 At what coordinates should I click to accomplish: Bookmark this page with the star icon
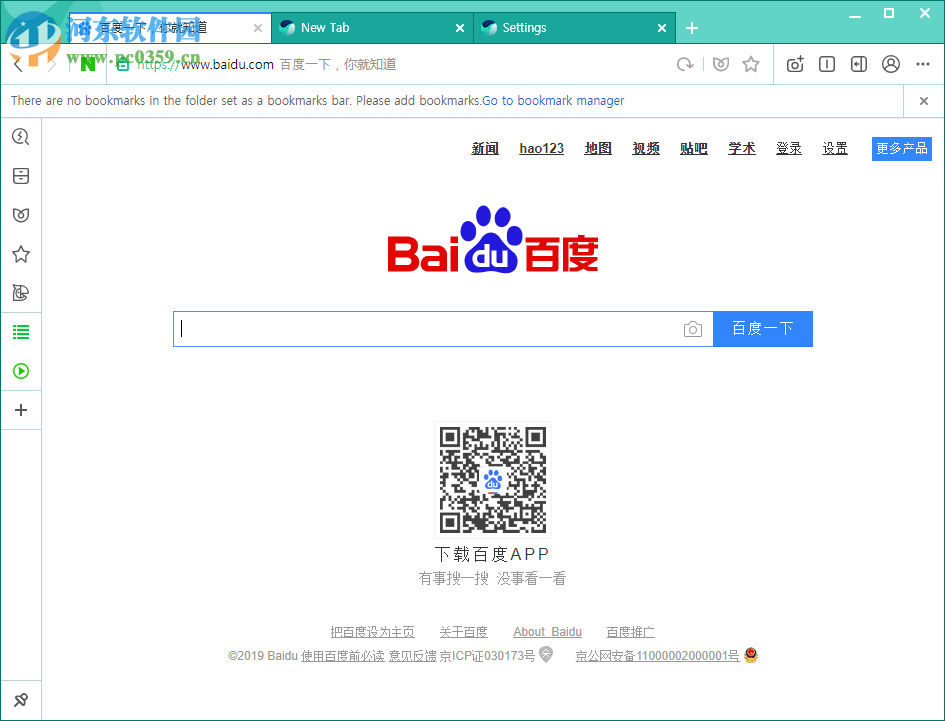(751, 64)
